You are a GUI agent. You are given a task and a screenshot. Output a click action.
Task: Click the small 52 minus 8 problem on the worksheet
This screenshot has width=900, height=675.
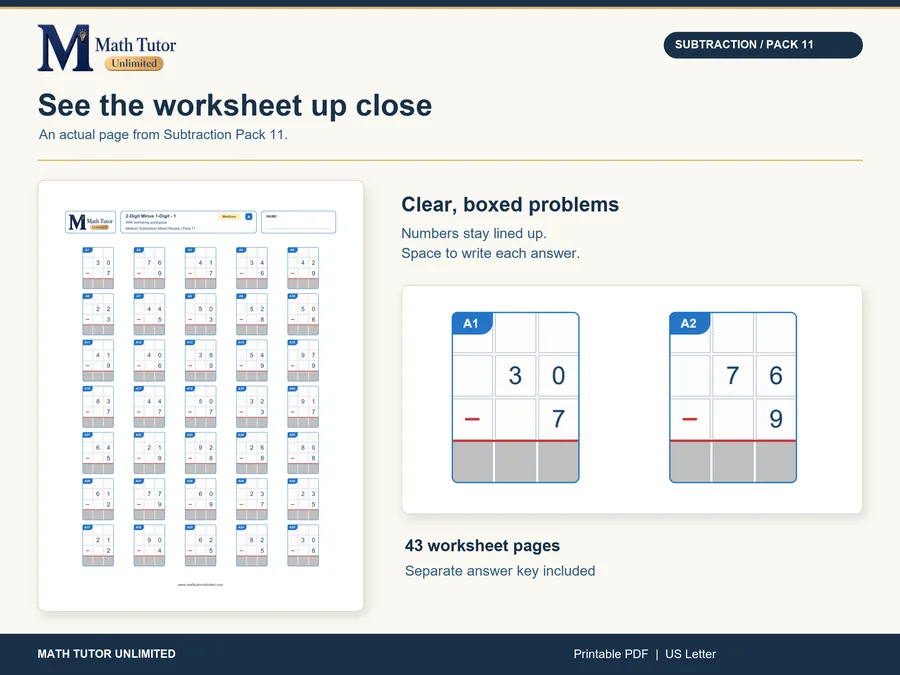tap(252, 314)
